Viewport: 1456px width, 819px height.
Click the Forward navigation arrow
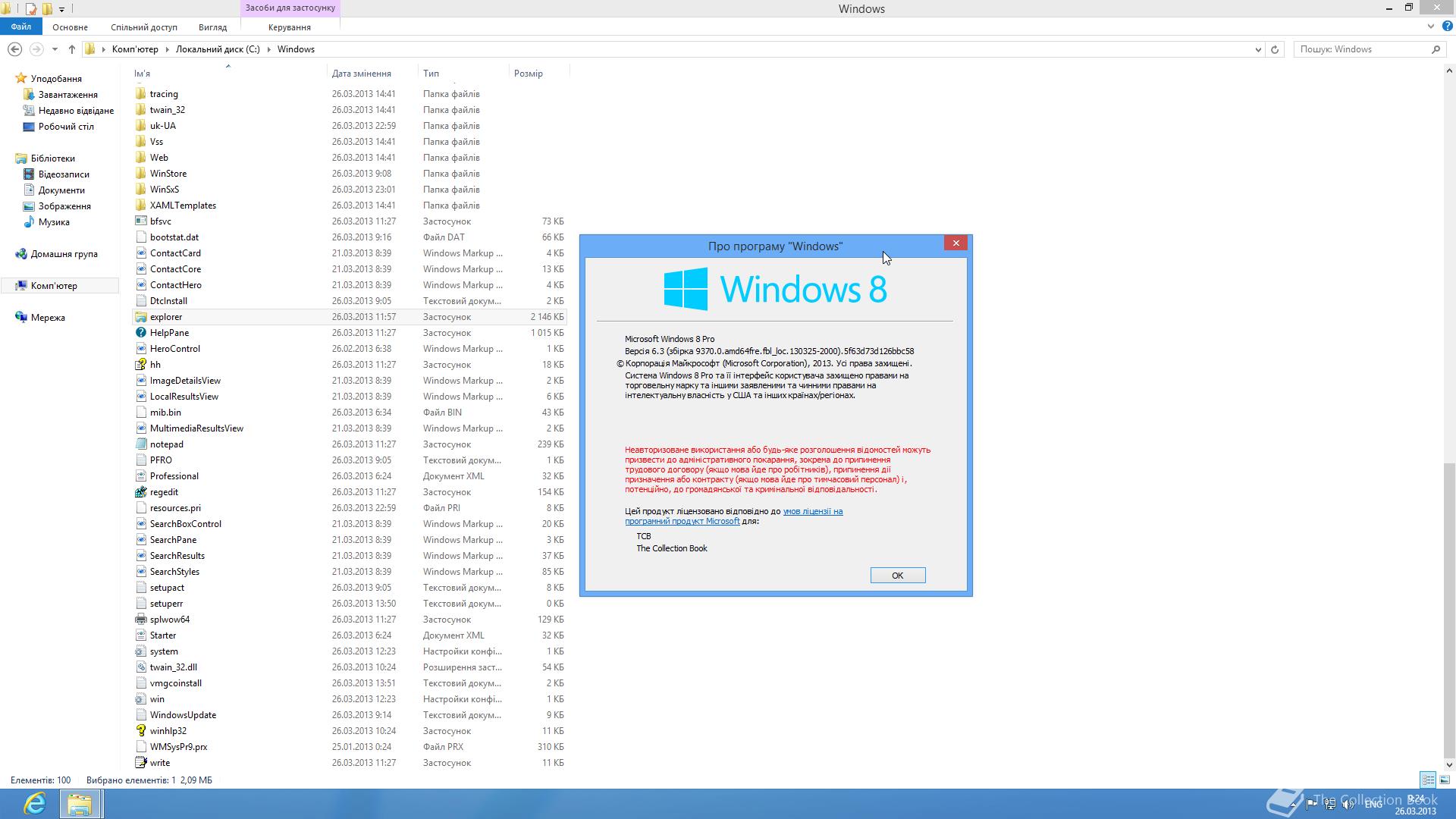point(36,49)
